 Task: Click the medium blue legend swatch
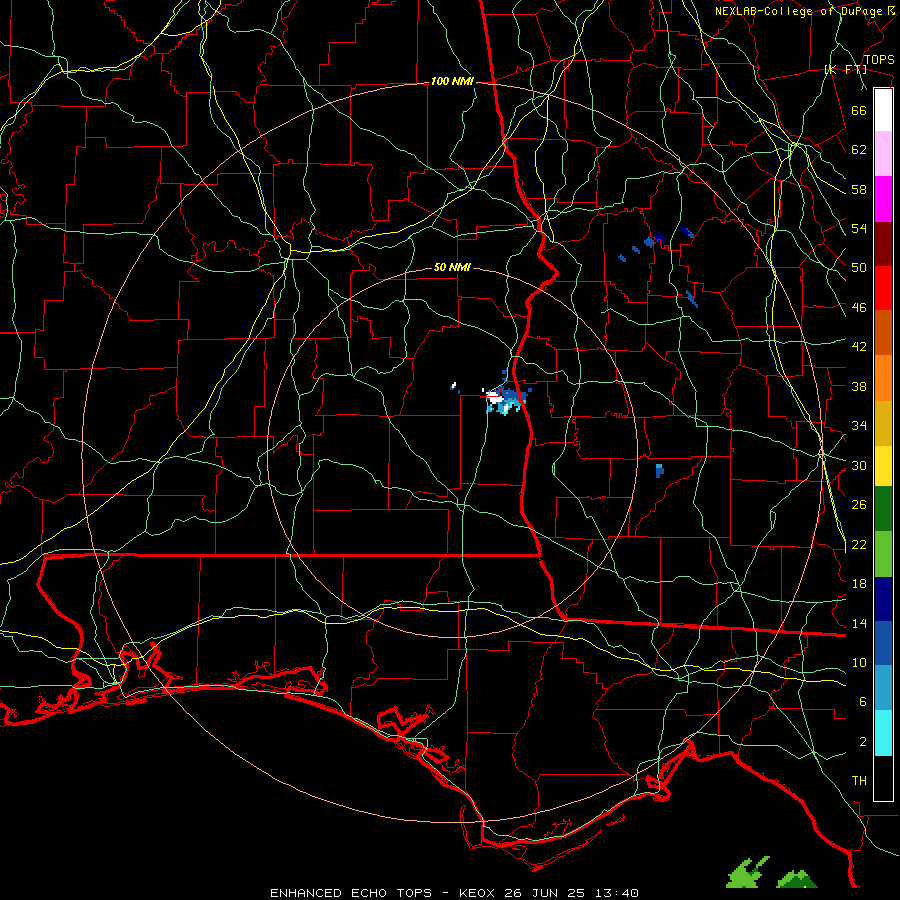(883, 643)
